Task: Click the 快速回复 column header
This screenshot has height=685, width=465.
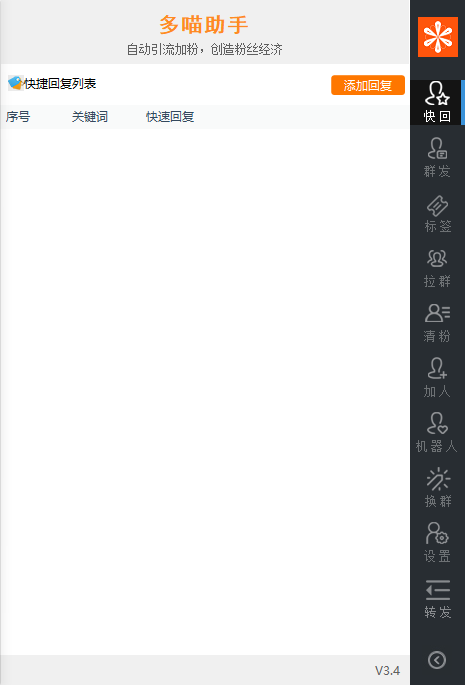Action: [170, 117]
